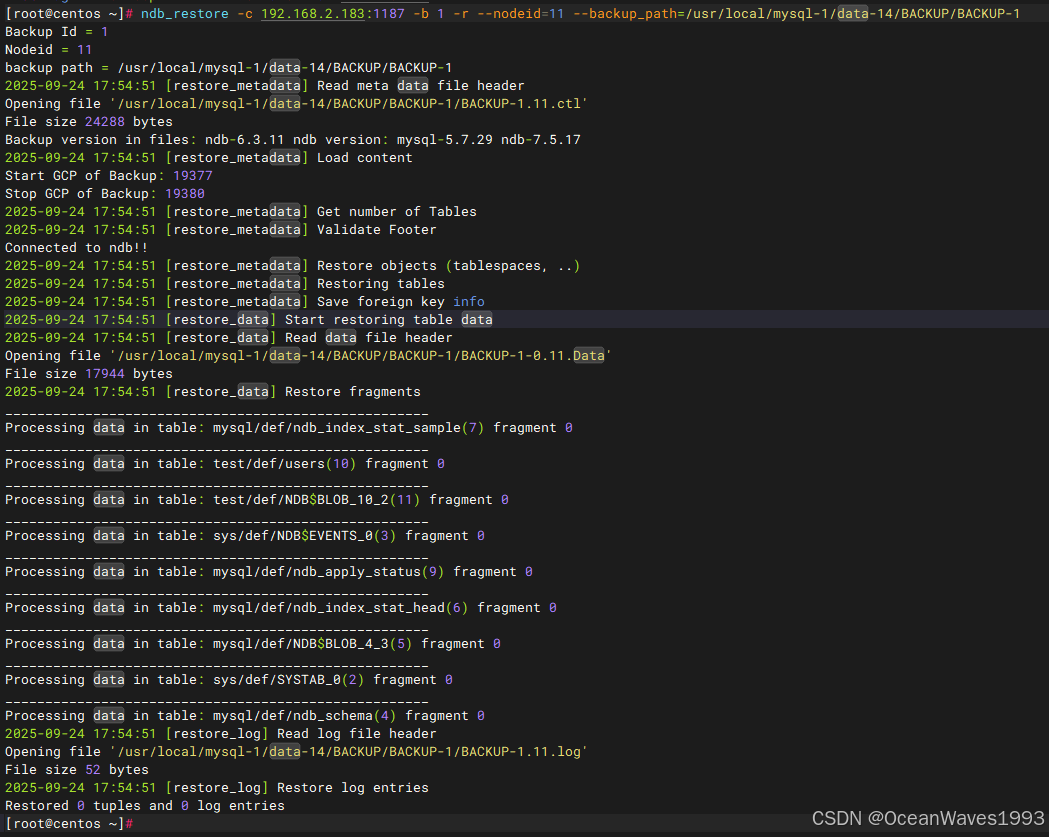Click the --nodeid=11 argument
1049x837 pixels.
[520, 13]
